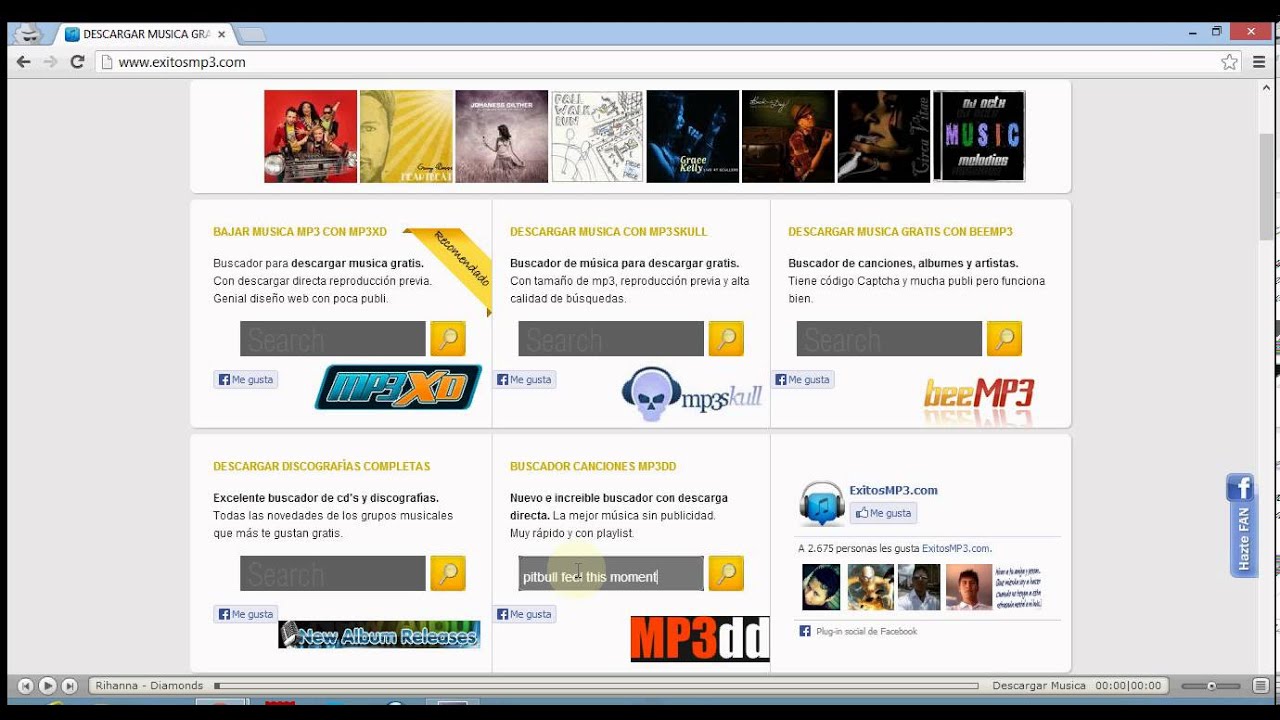This screenshot has width=1280, height=720.
Task: Select the DESCARGAR MUSICA browser tab
Action: [x=145, y=34]
